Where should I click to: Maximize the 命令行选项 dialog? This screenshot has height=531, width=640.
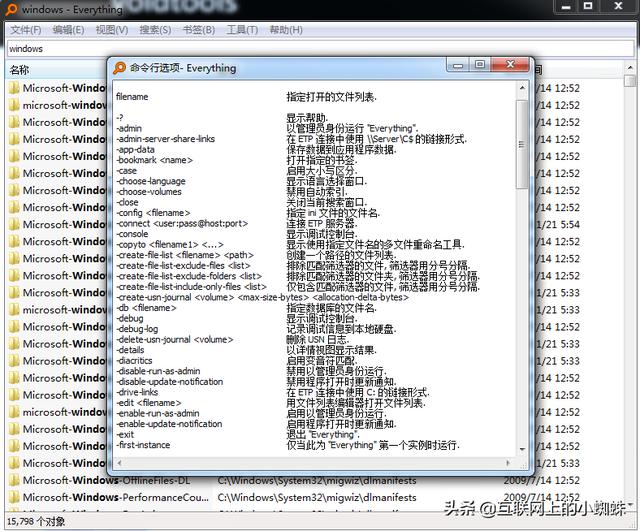pos(480,64)
